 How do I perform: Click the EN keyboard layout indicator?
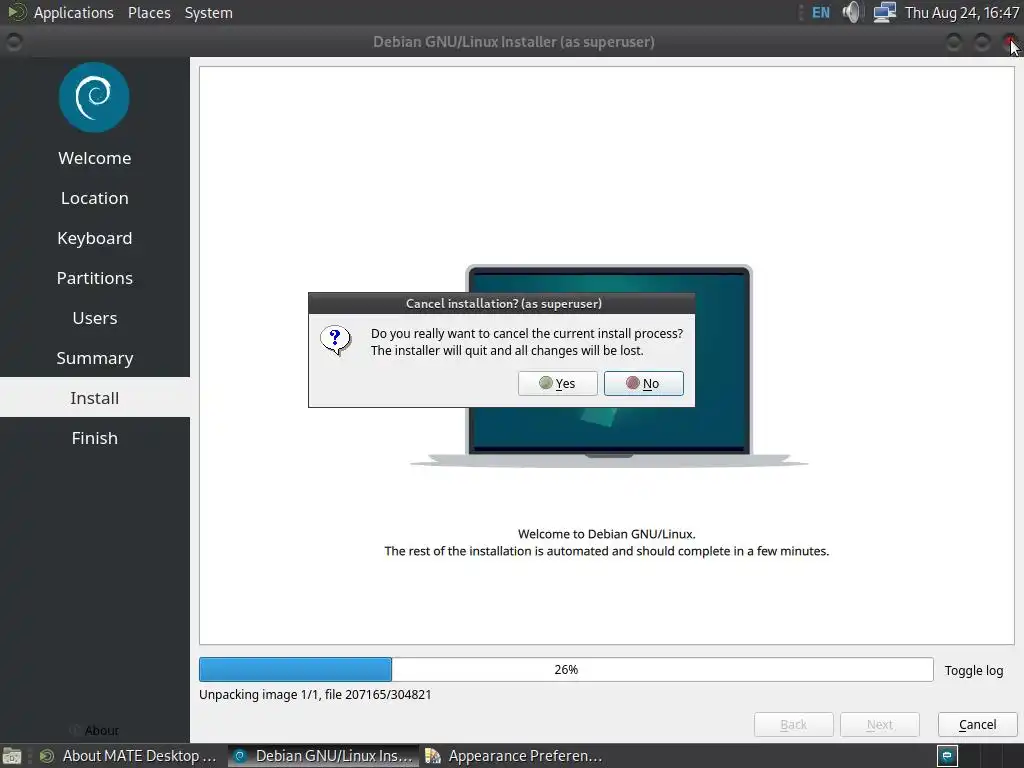[x=821, y=12]
